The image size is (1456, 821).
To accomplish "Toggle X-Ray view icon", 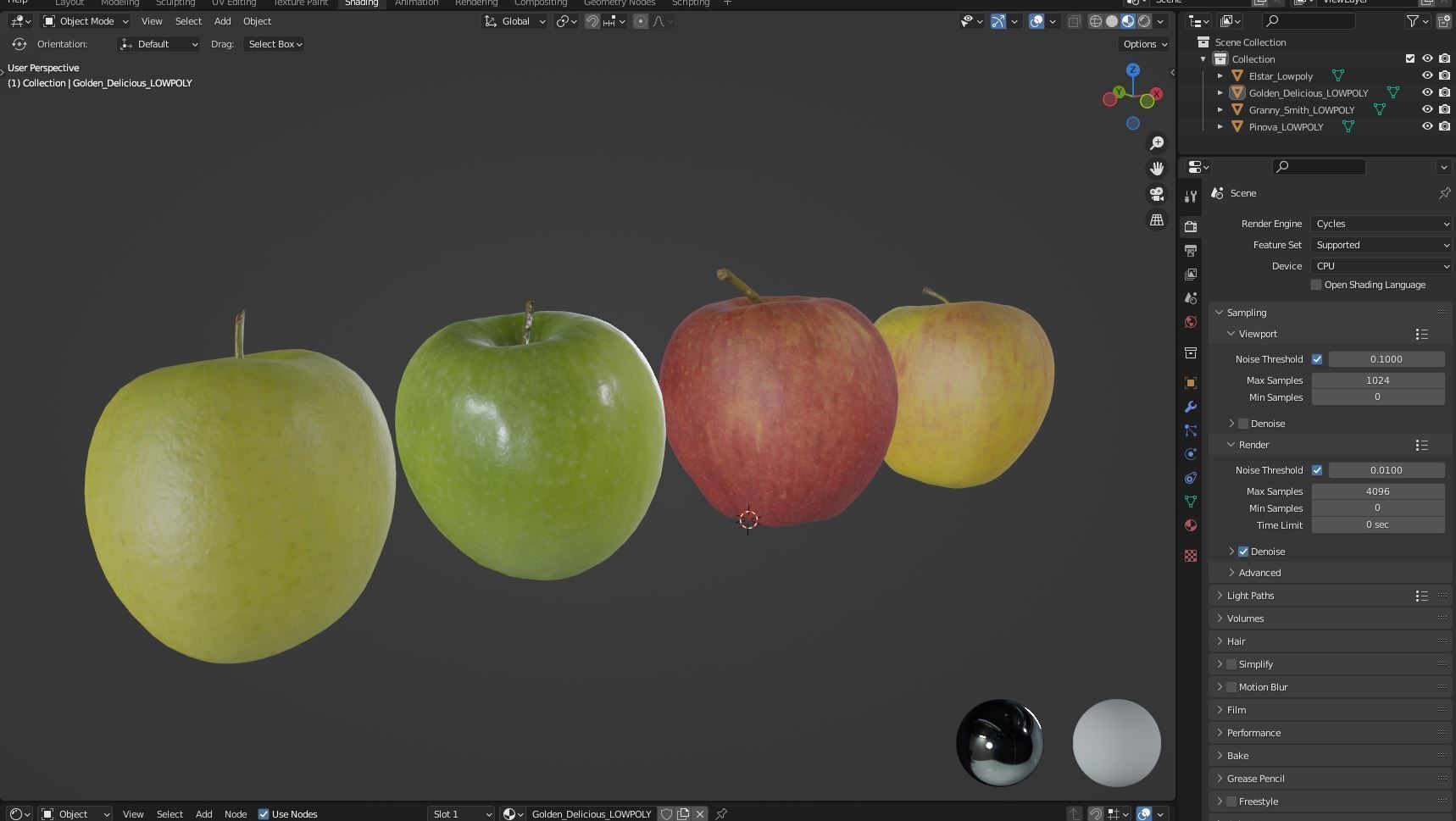I will tap(1074, 21).
